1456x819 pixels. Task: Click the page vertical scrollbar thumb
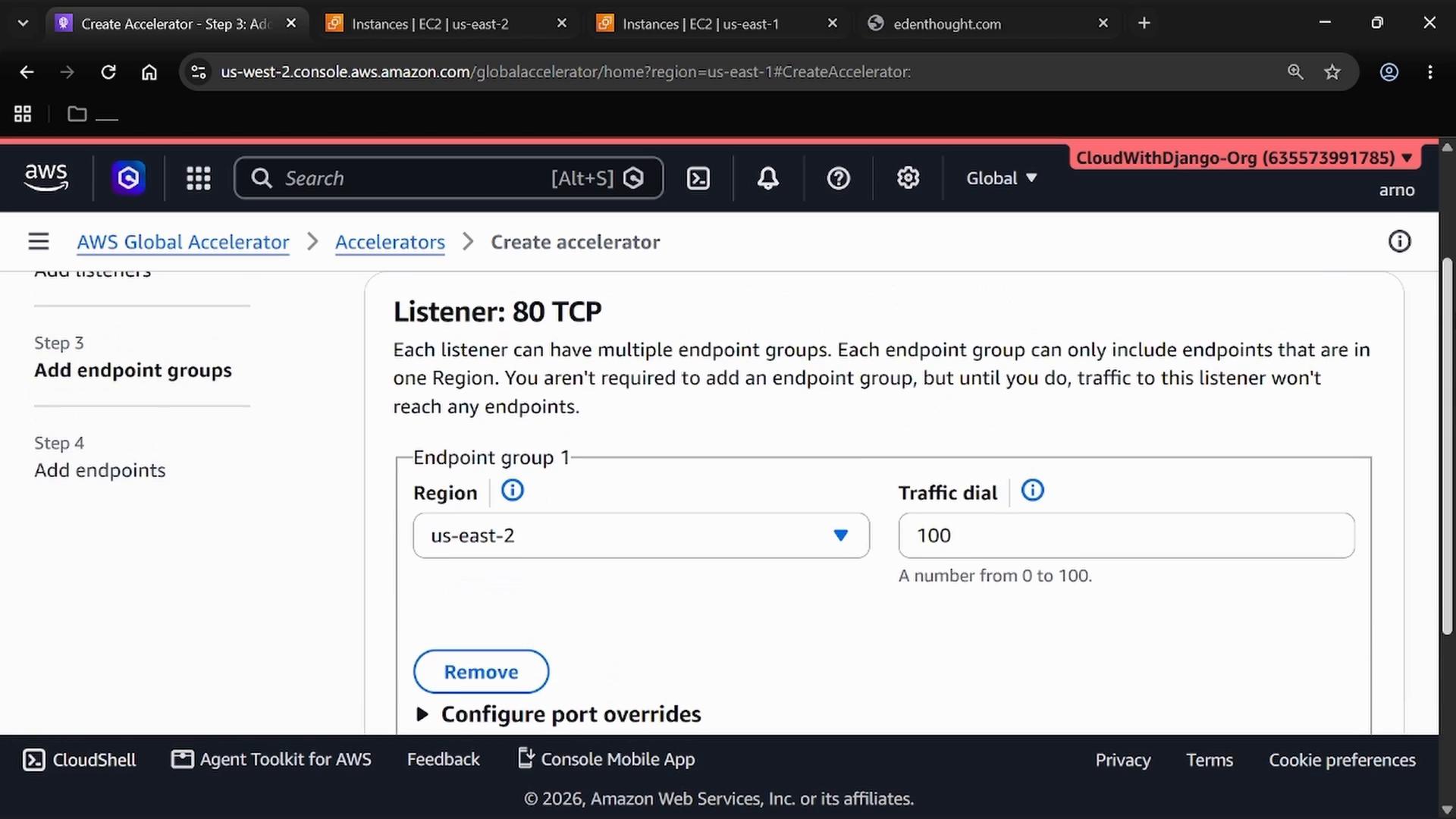(x=1447, y=447)
